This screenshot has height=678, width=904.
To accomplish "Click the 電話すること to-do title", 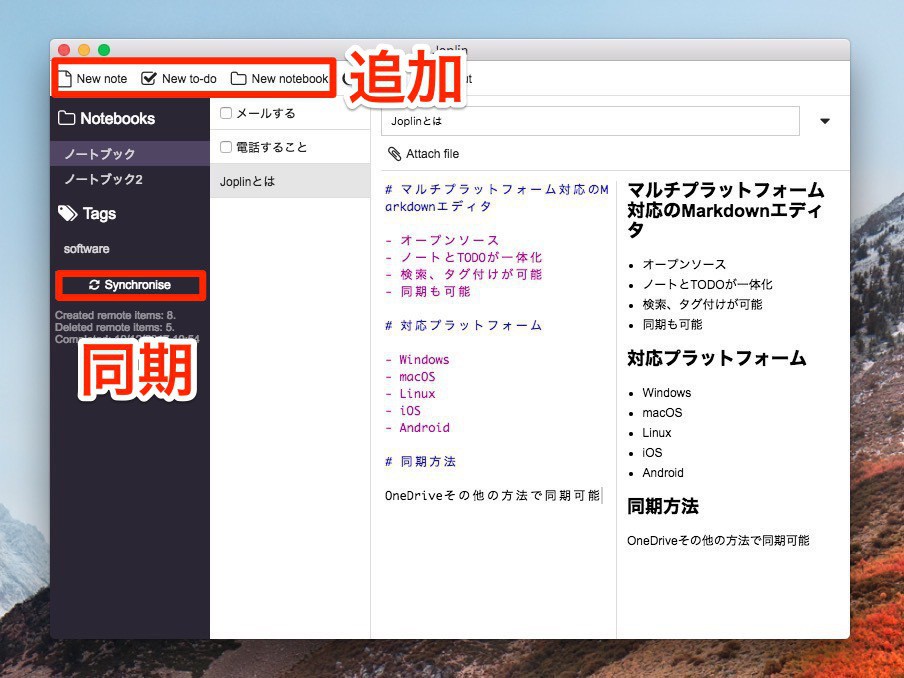I will click(x=271, y=147).
